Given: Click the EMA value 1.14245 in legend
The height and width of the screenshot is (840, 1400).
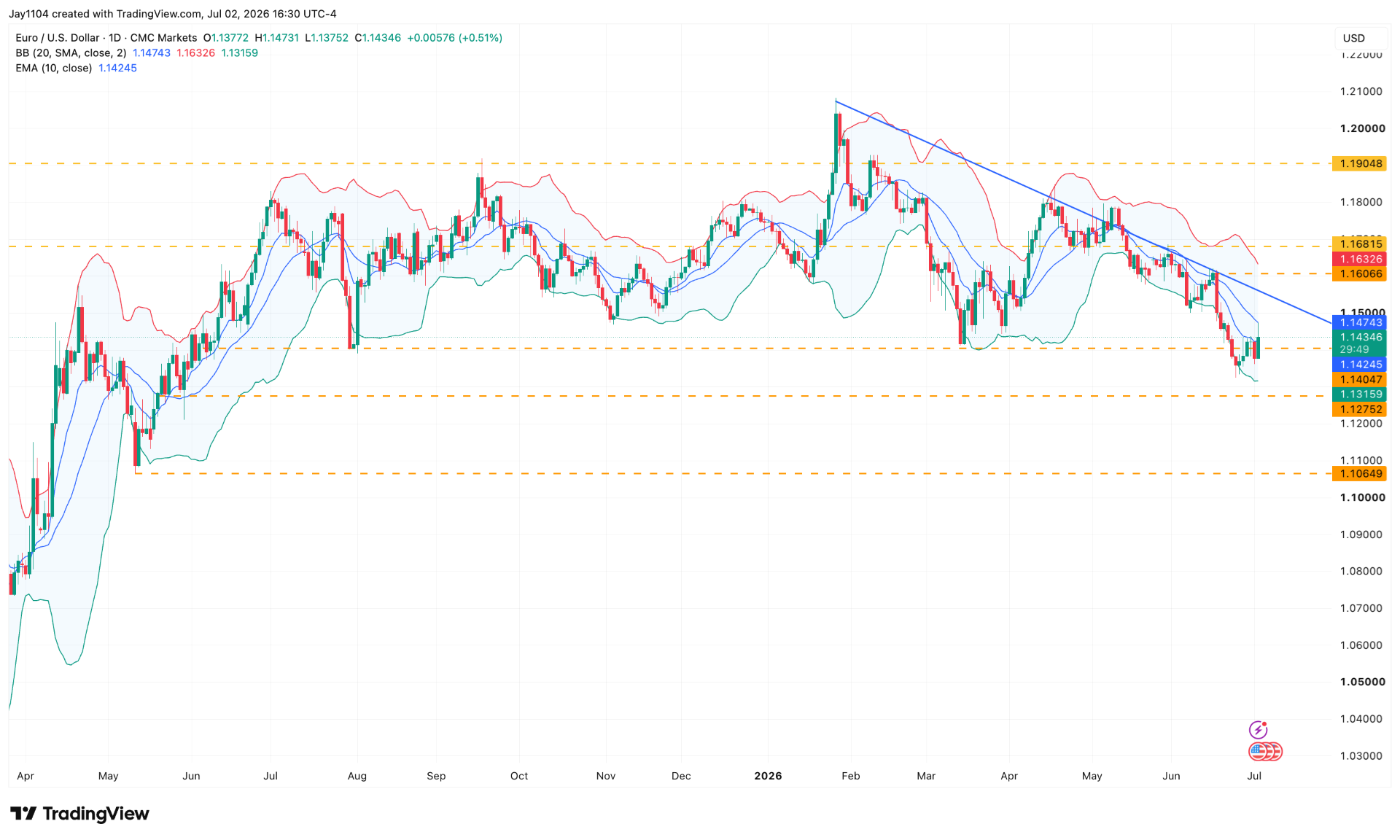Looking at the screenshot, I should click(x=117, y=68).
